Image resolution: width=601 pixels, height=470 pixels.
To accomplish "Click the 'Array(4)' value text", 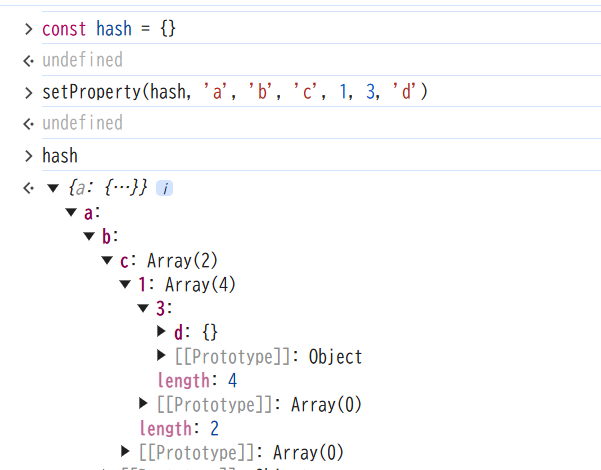I will 200,285.
